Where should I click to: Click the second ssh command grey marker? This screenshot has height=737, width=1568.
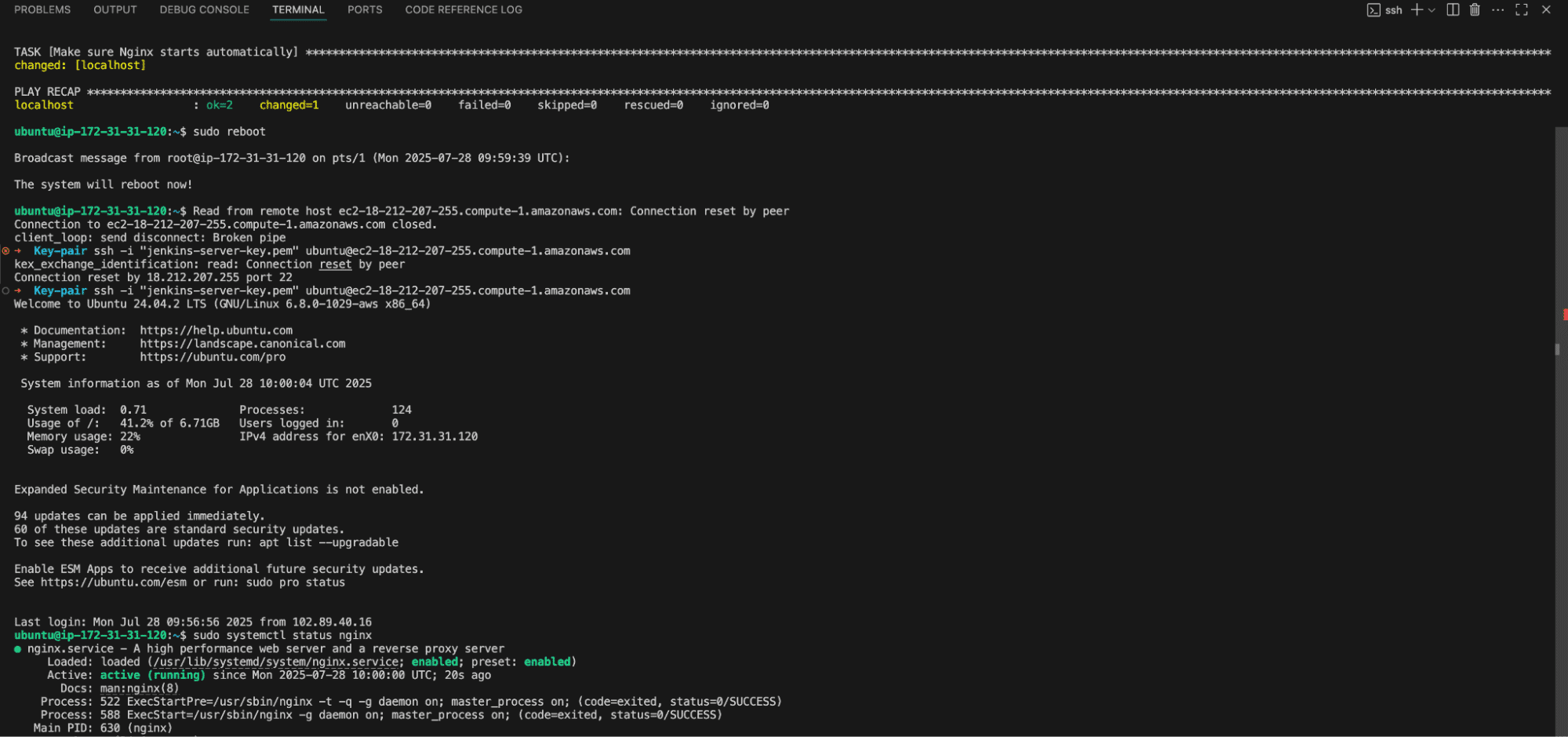(x=5, y=290)
